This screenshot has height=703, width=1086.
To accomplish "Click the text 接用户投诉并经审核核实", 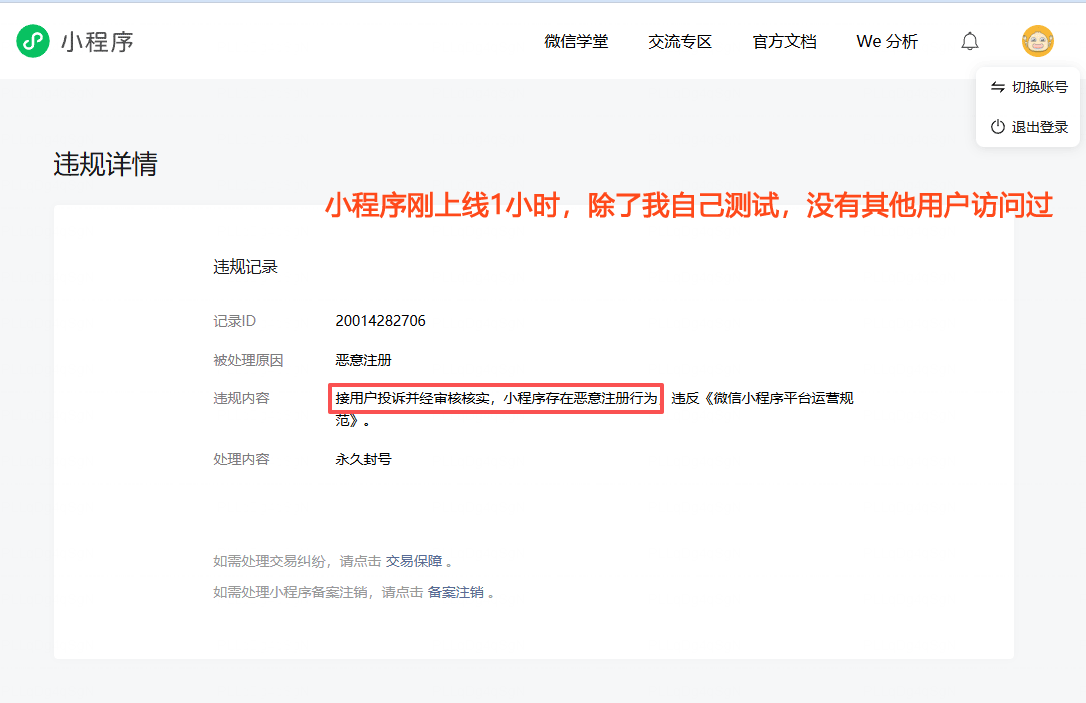I will (x=412, y=398).
